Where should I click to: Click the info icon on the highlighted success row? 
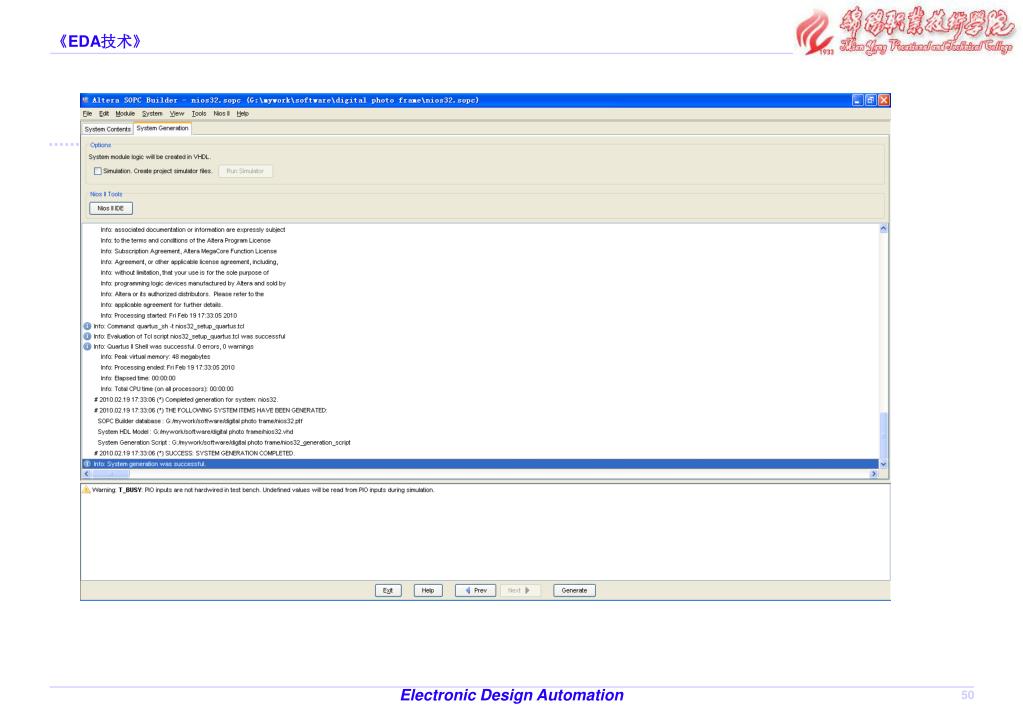pos(87,464)
